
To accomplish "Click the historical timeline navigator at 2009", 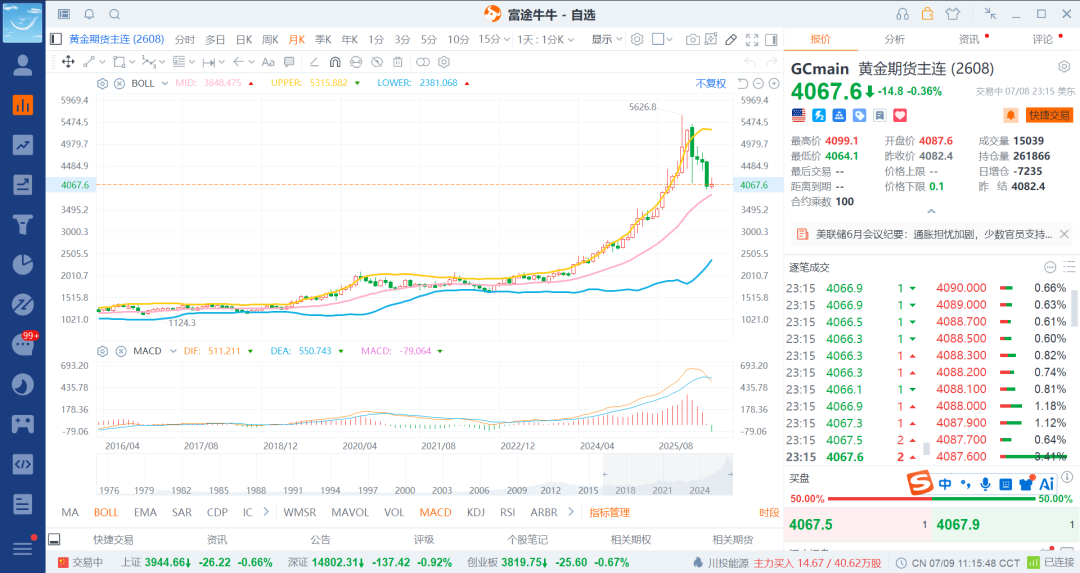I will pyautogui.click(x=517, y=490).
